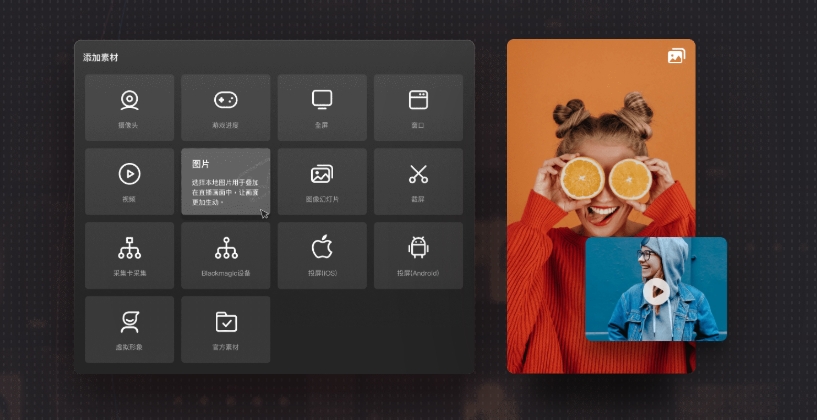This screenshot has width=817, height=420.
Task: Choose the 采集卡采集 capture card source
Action: (129, 248)
